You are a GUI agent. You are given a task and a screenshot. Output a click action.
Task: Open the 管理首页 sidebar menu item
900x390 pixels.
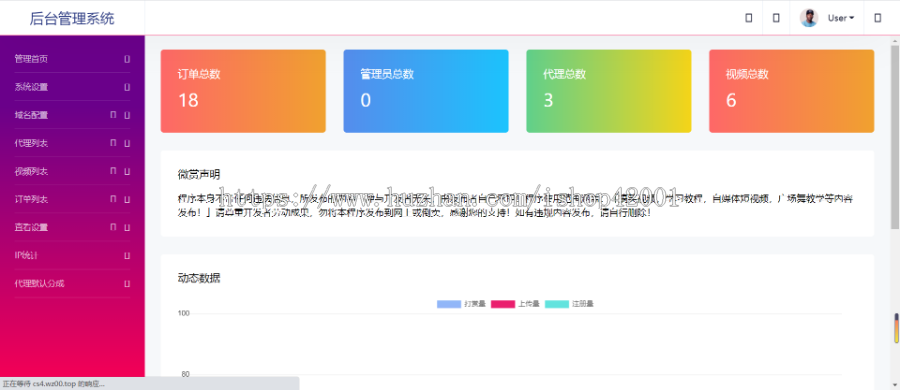72,59
